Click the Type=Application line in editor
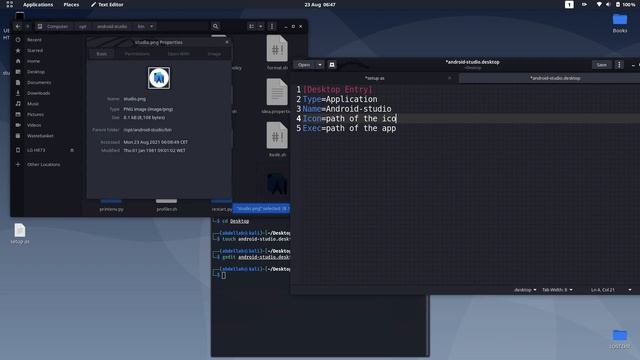 (340, 100)
